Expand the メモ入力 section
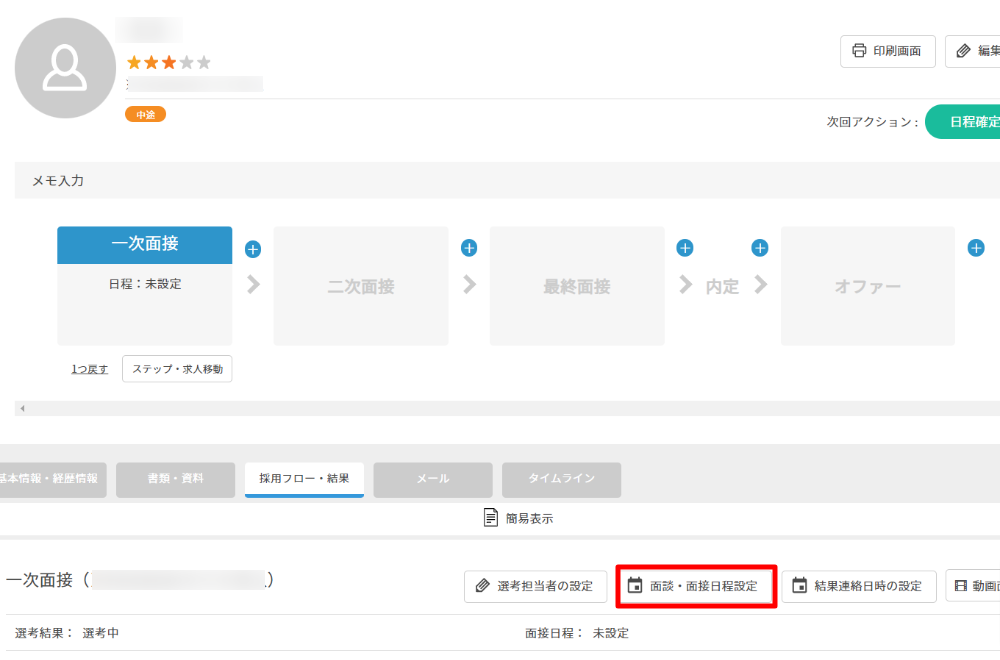The width and height of the screenshot is (1000, 660). click(x=500, y=181)
